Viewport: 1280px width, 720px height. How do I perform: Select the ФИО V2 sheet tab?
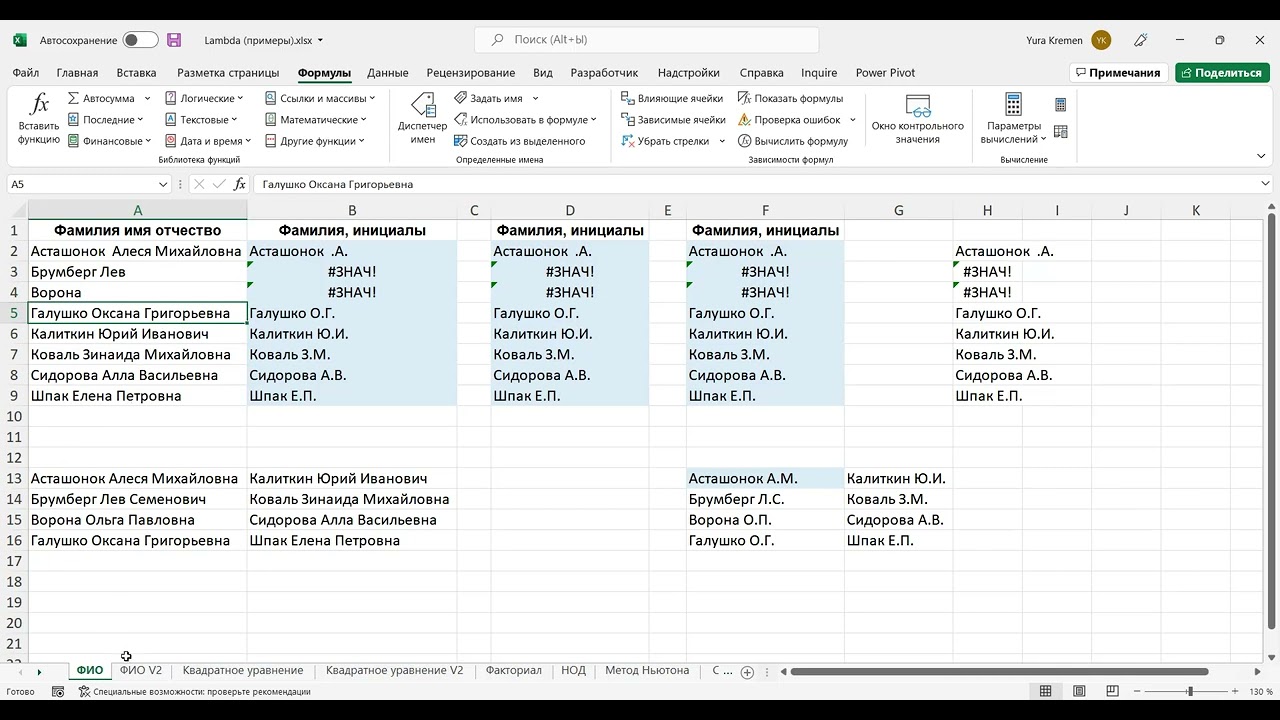[x=141, y=670]
